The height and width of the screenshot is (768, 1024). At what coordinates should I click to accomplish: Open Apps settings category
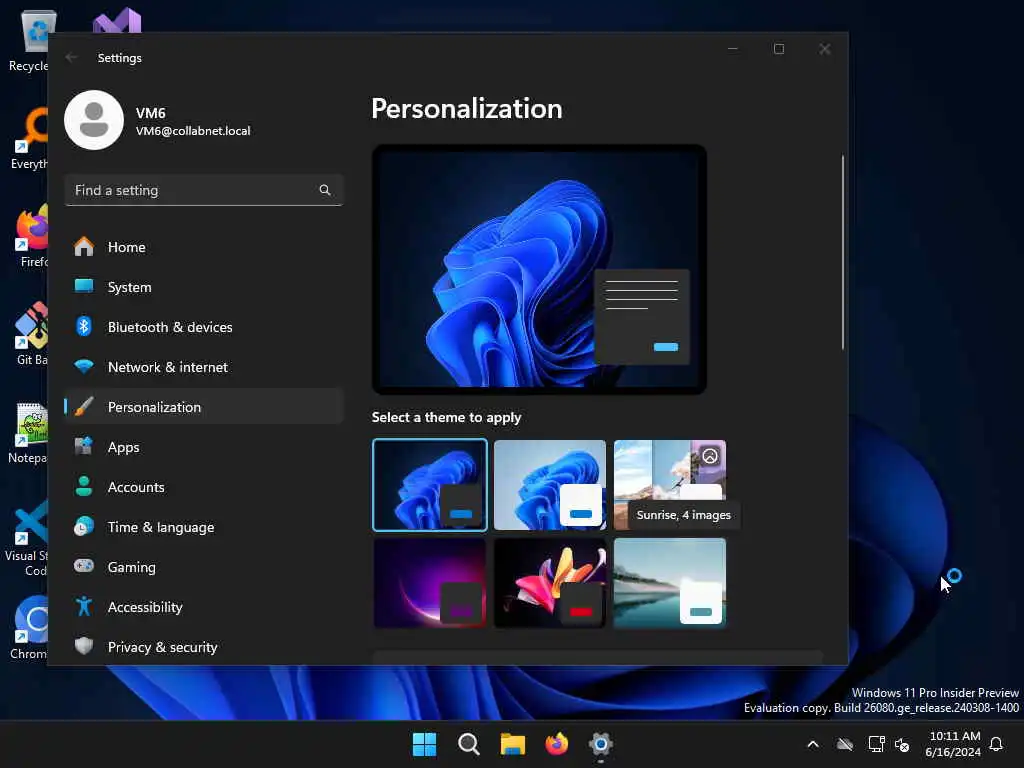[x=204, y=447]
